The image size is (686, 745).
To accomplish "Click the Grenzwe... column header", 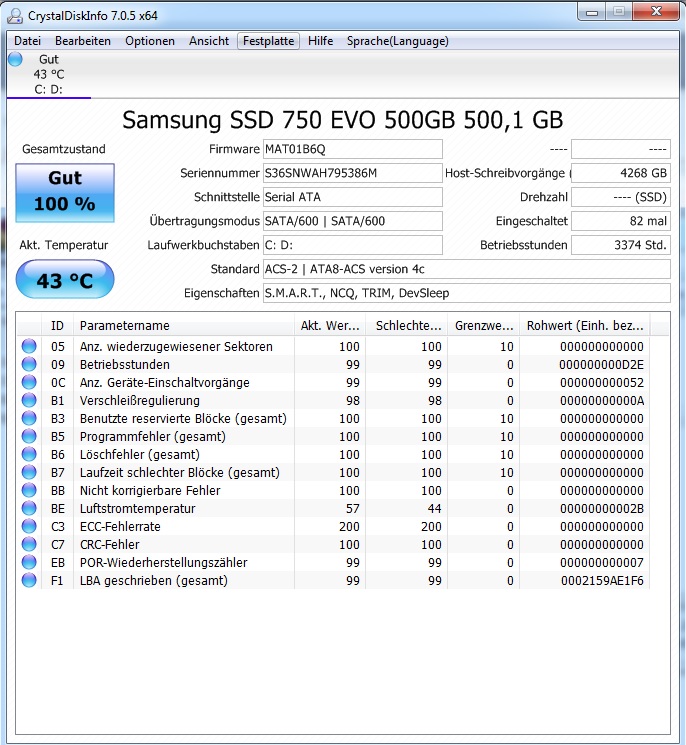I will click(484, 326).
